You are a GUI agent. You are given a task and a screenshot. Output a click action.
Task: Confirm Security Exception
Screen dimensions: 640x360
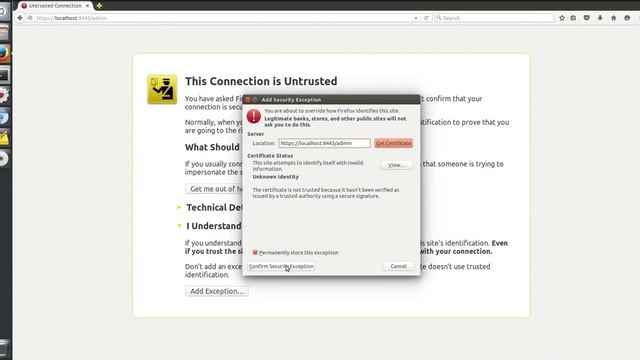281,266
